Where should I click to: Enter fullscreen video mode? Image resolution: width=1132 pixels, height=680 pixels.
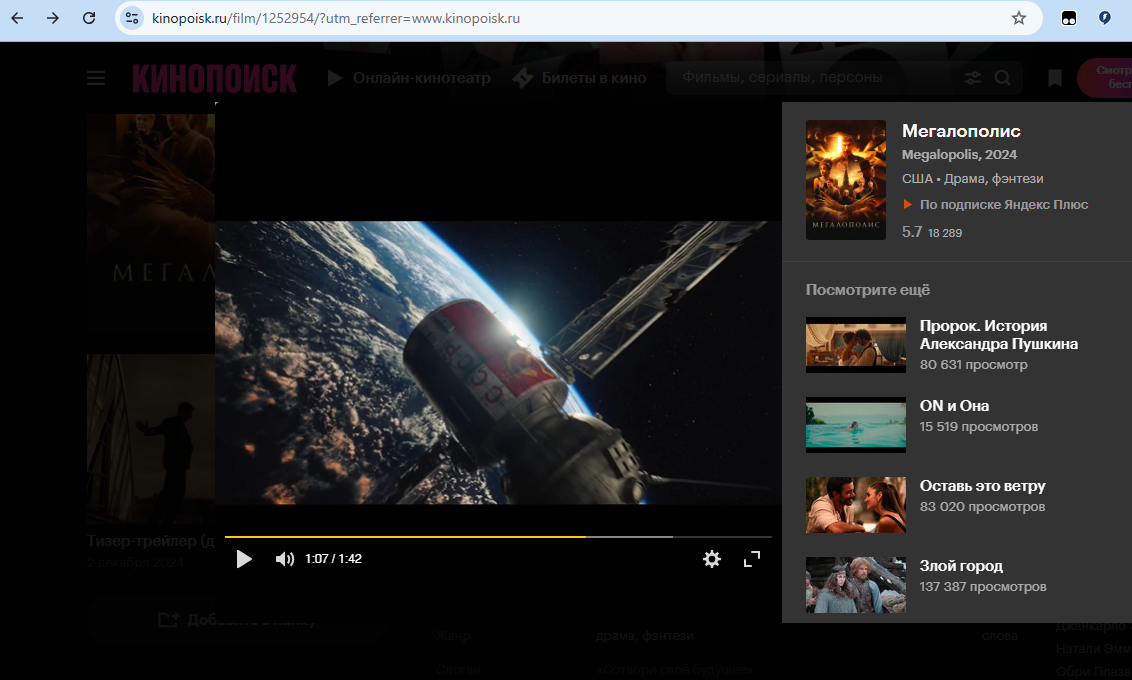(x=752, y=559)
